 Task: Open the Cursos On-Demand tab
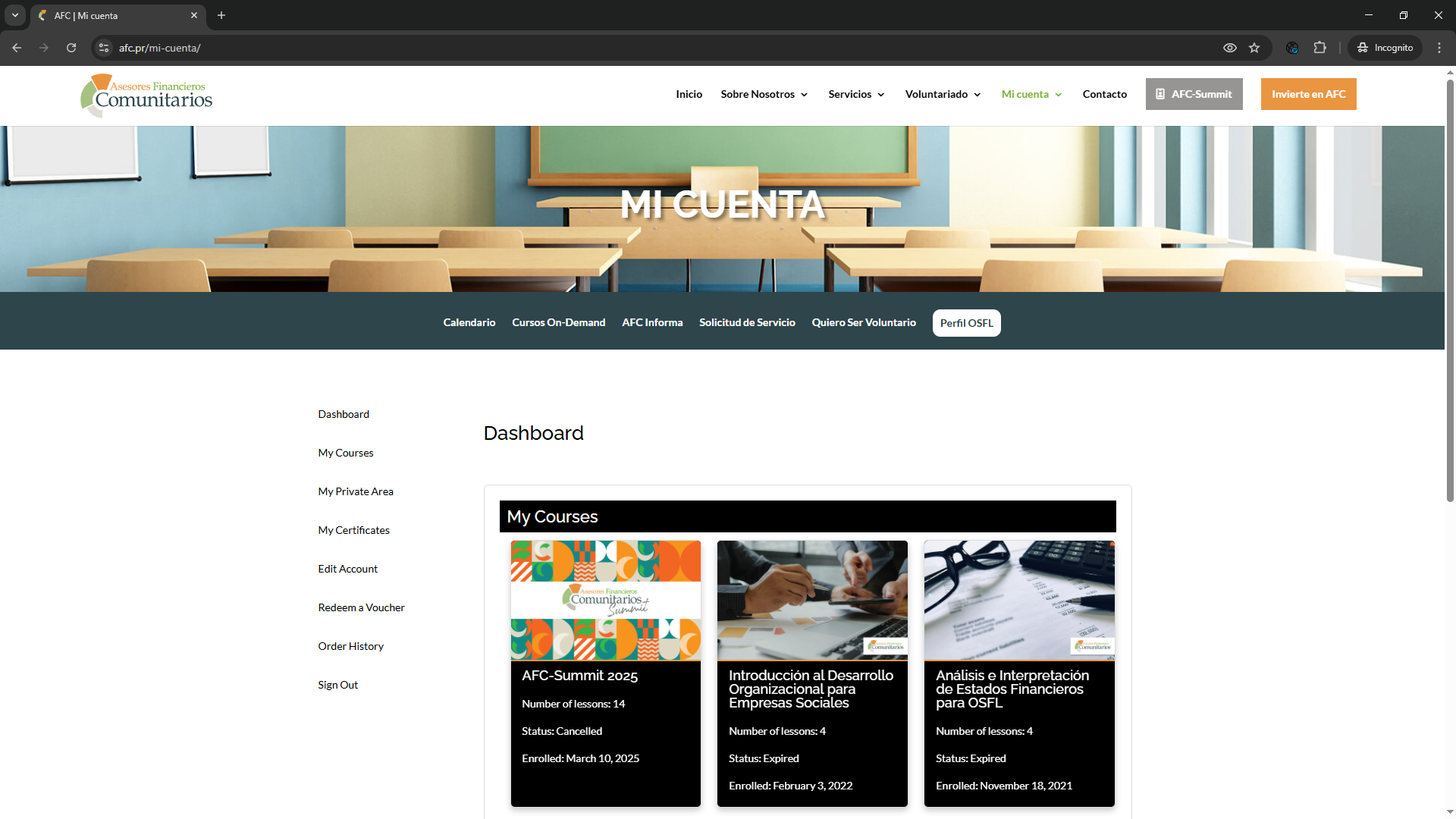coord(558,322)
